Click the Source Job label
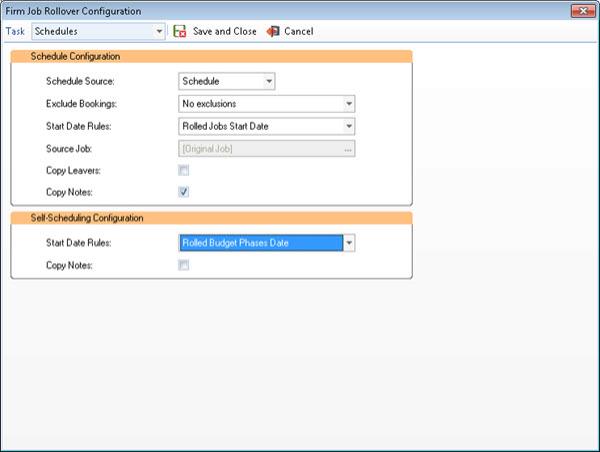This screenshot has width=600, height=452. [69, 149]
